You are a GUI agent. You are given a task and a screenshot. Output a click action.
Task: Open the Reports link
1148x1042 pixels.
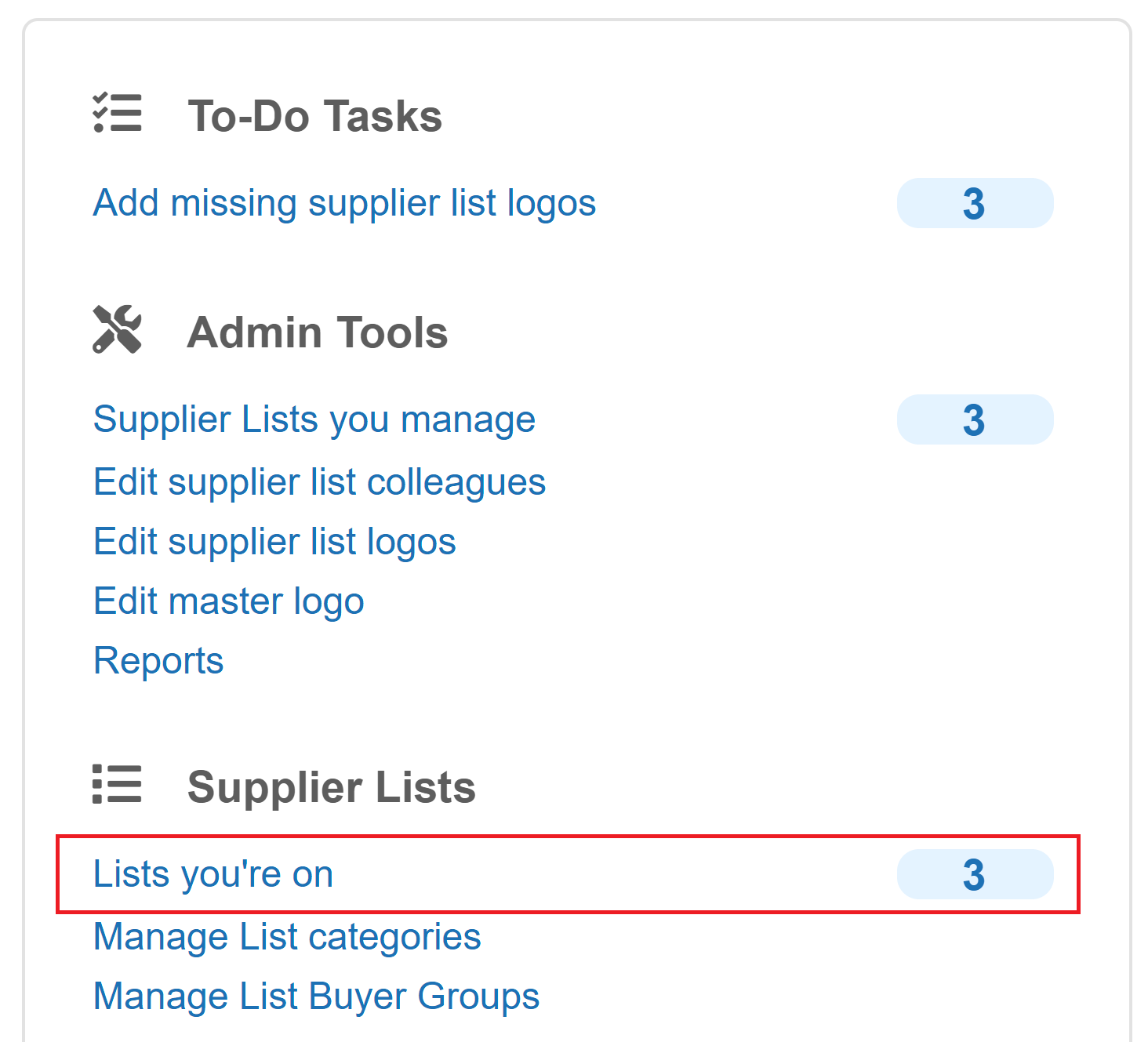click(158, 661)
